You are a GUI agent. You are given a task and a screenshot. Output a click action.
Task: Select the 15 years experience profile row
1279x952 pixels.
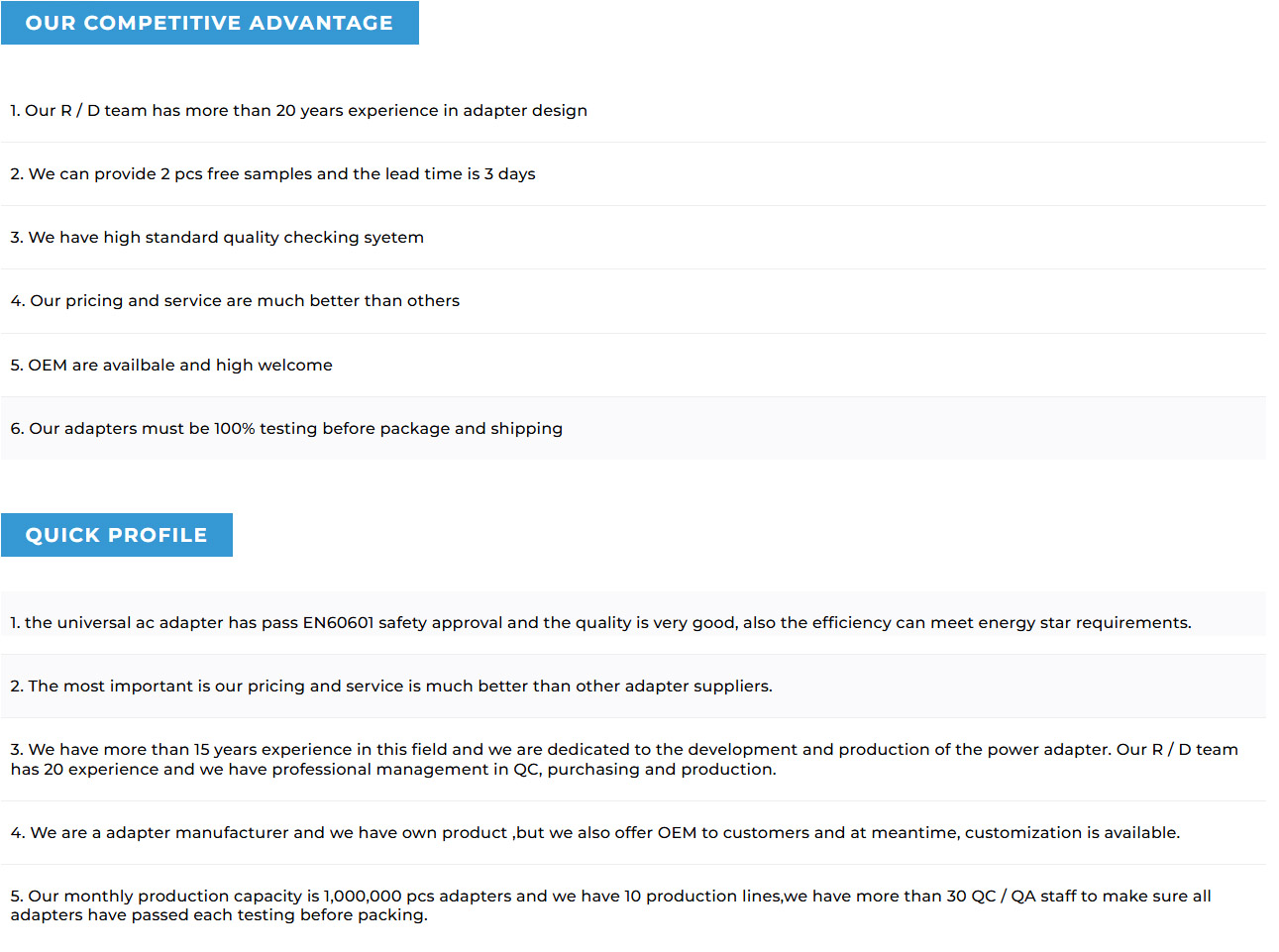click(x=633, y=760)
